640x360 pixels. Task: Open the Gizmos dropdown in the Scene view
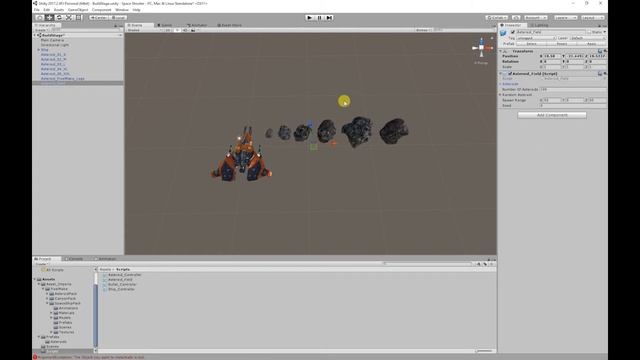[x=423, y=30]
